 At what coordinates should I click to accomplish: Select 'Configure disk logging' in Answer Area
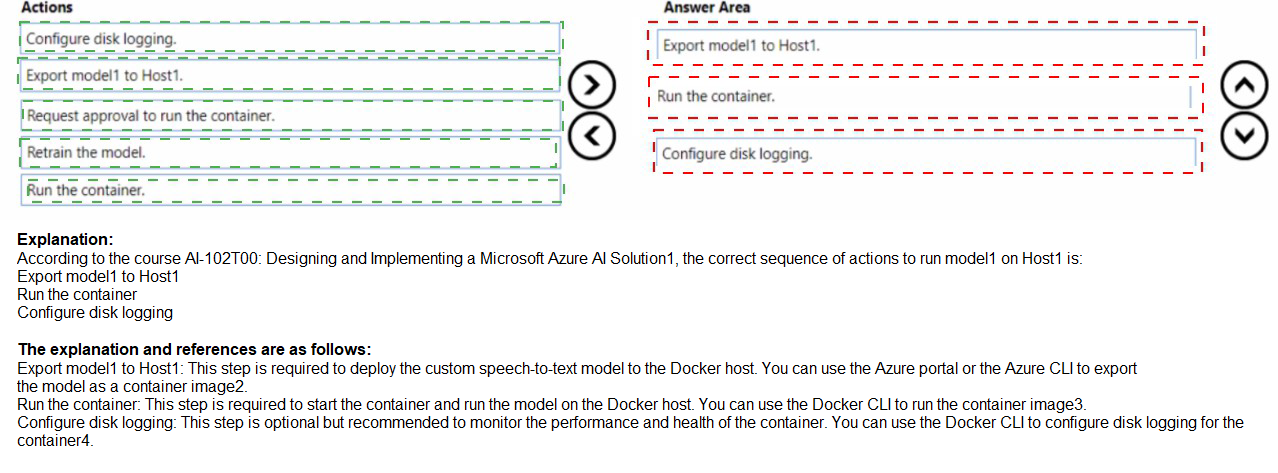click(x=926, y=153)
